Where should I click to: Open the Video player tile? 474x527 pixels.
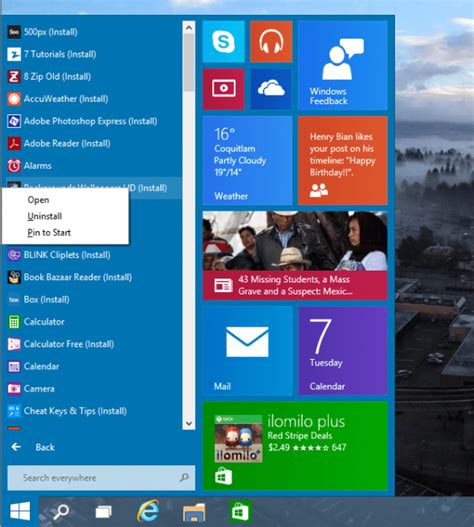(x=224, y=89)
